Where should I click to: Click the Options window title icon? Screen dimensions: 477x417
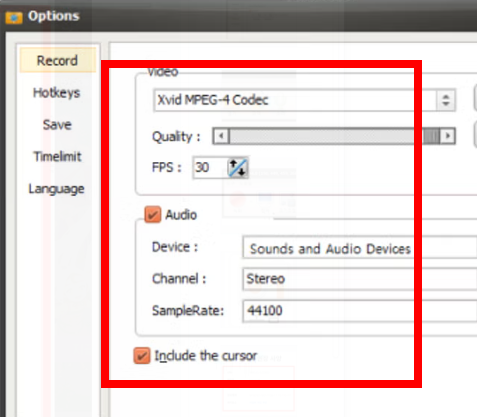pyautogui.click(x=14, y=17)
